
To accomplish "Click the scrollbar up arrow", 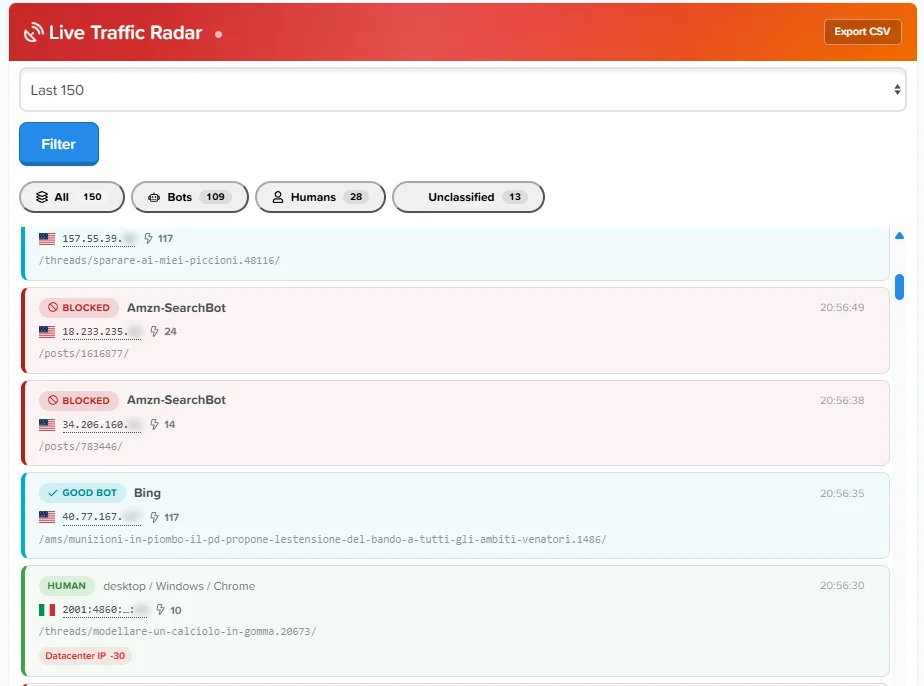I will pyautogui.click(x=899, y=236).
